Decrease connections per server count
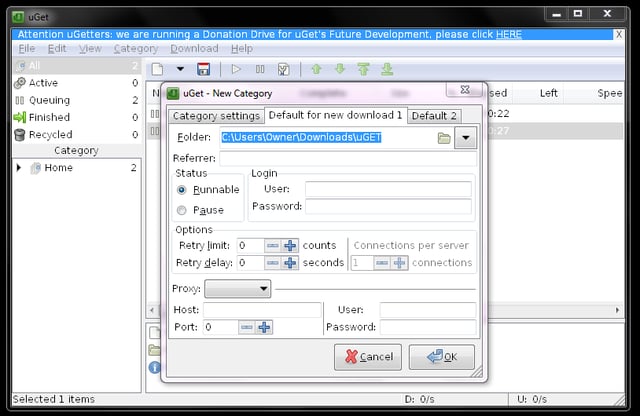This screenshot has height=416, width=640. pos(382,263)
